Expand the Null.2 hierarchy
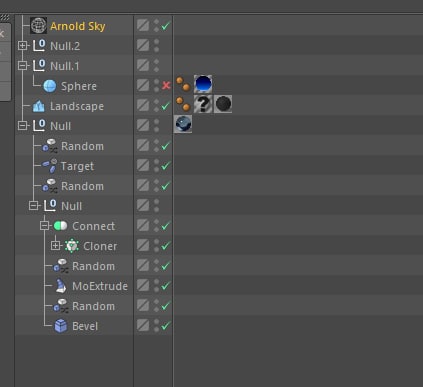 23,46
